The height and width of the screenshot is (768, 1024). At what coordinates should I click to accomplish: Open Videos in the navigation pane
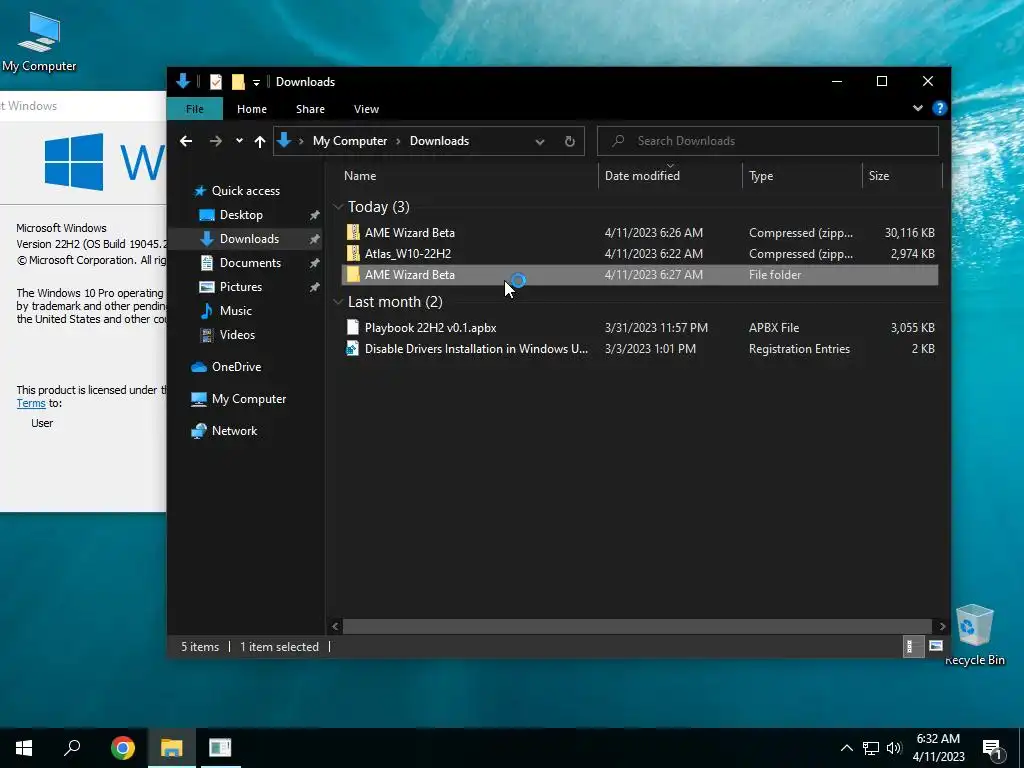click(237, 335)
